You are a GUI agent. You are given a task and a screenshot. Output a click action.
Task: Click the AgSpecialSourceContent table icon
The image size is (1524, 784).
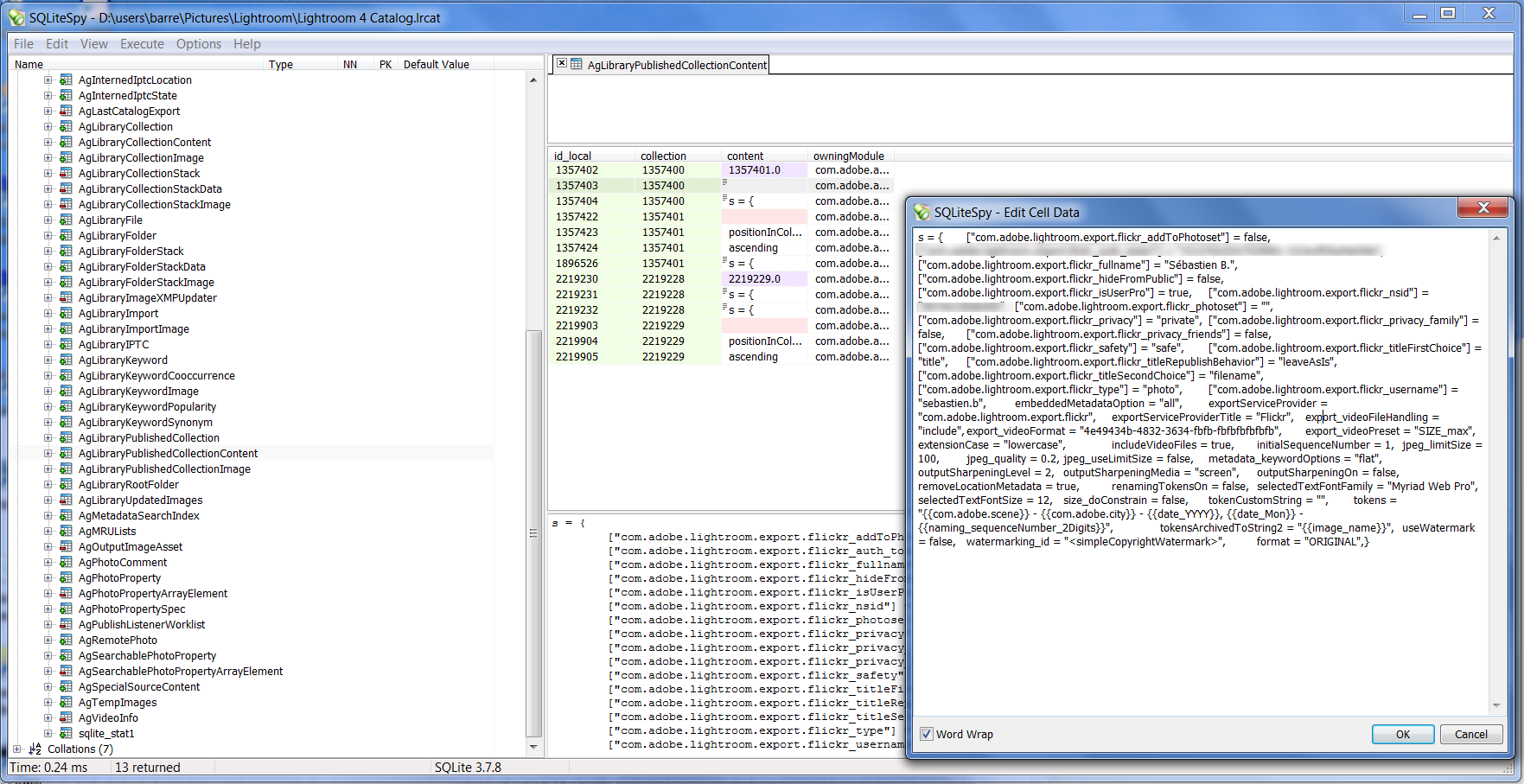coord(66,687)
